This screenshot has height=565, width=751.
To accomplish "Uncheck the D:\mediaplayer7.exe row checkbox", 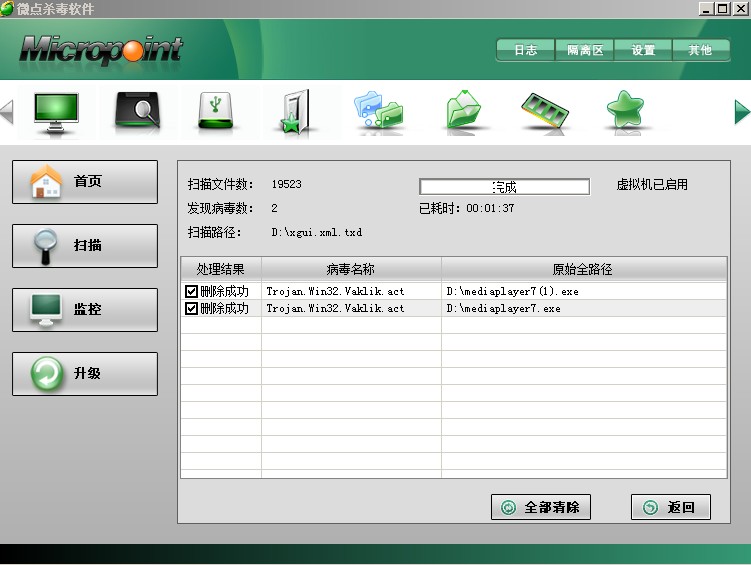I will click(191, 308).
